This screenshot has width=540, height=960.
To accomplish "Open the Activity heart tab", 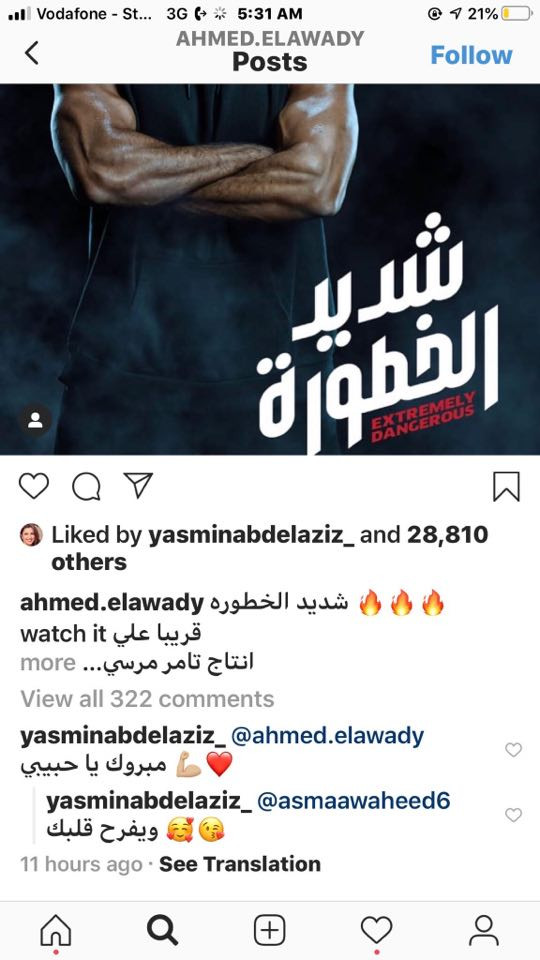I will [x=376, y=931].
